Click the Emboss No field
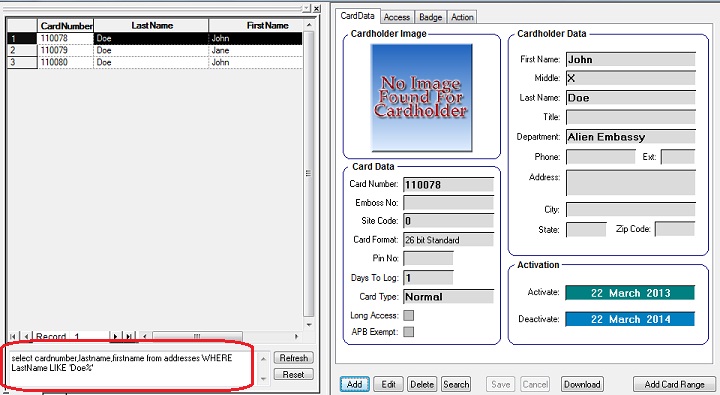The image size is (720, 395). (449, 203)
